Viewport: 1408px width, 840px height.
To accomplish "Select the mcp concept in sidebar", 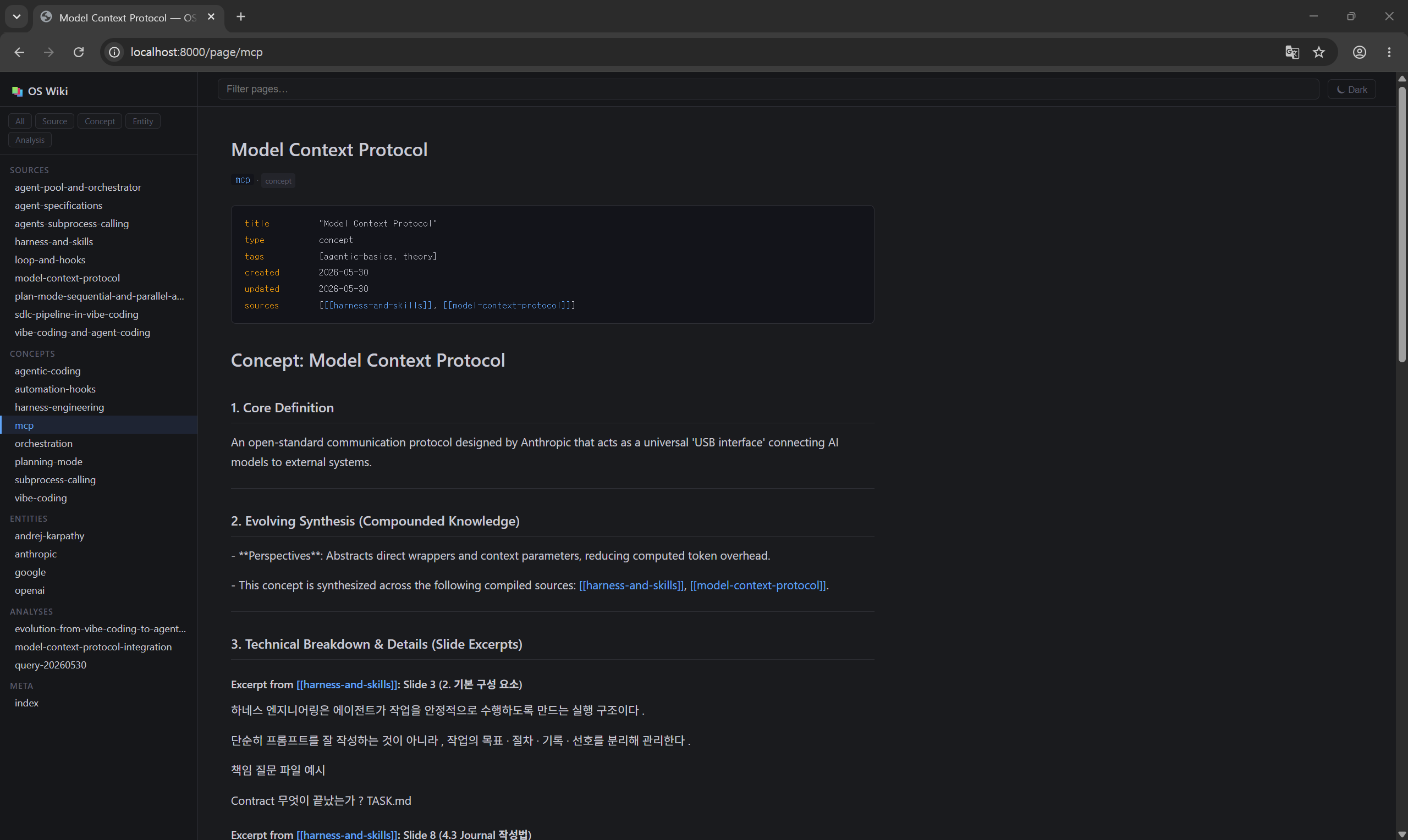I will [98, 425].
